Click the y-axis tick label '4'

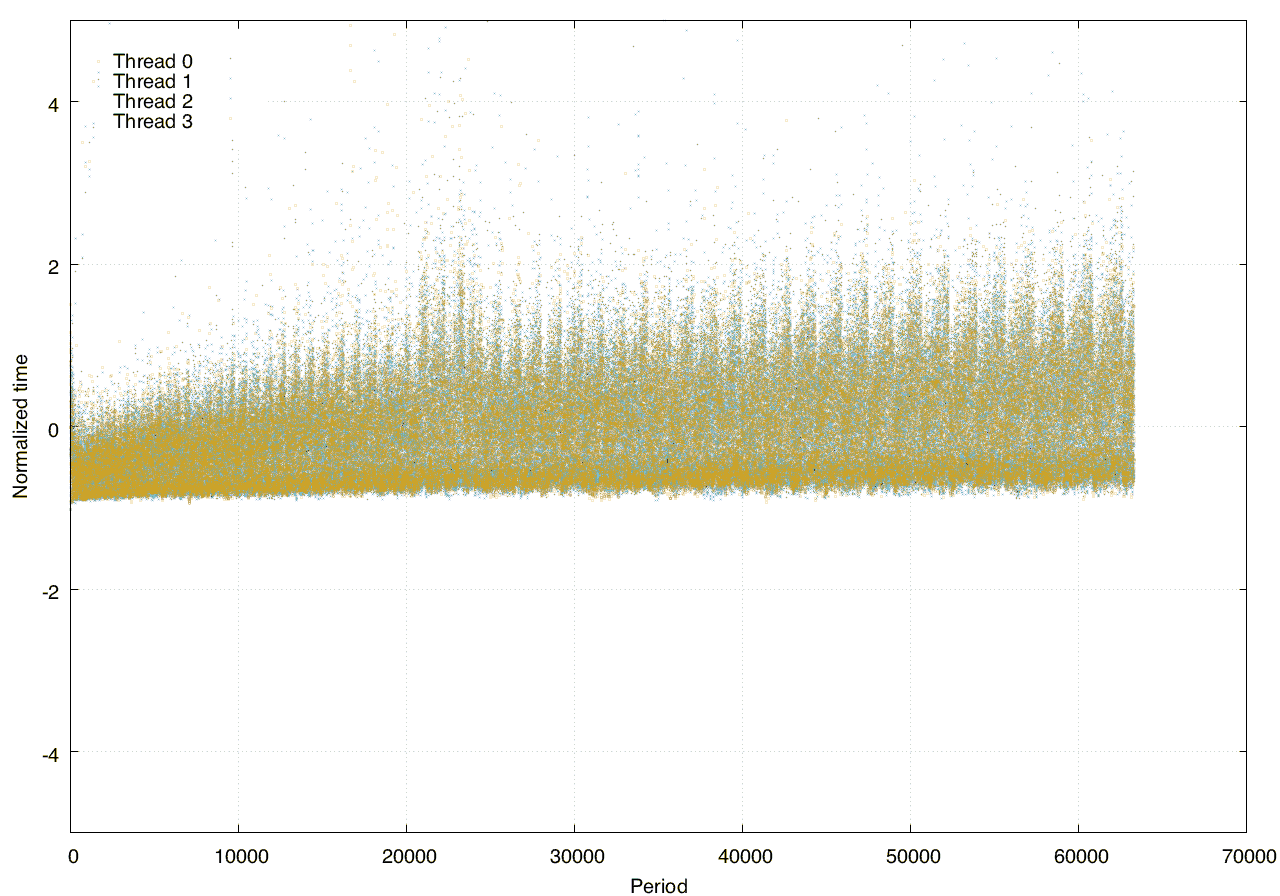coord(53,103)
